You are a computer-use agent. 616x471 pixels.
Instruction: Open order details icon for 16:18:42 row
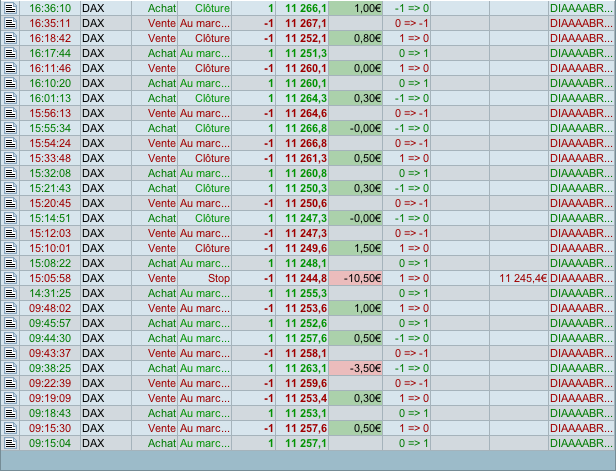tap(11, 38)
